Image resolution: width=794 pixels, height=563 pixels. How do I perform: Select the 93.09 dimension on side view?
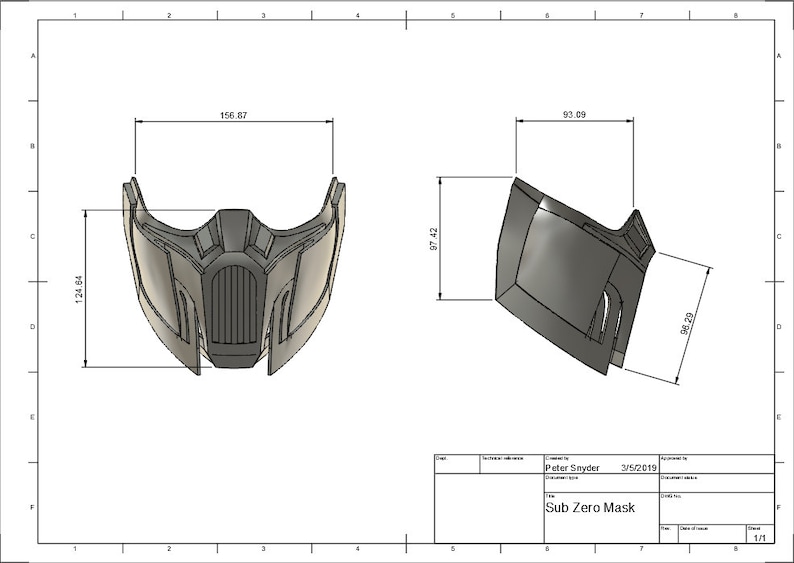point(574,114)
